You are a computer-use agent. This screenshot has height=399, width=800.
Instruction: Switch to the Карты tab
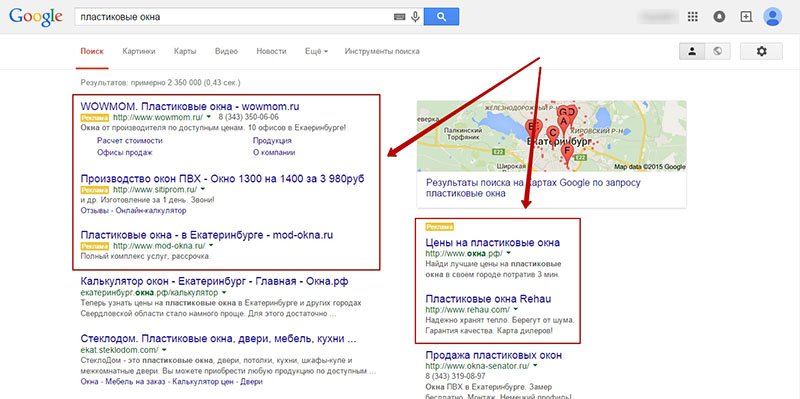[185, 51]
